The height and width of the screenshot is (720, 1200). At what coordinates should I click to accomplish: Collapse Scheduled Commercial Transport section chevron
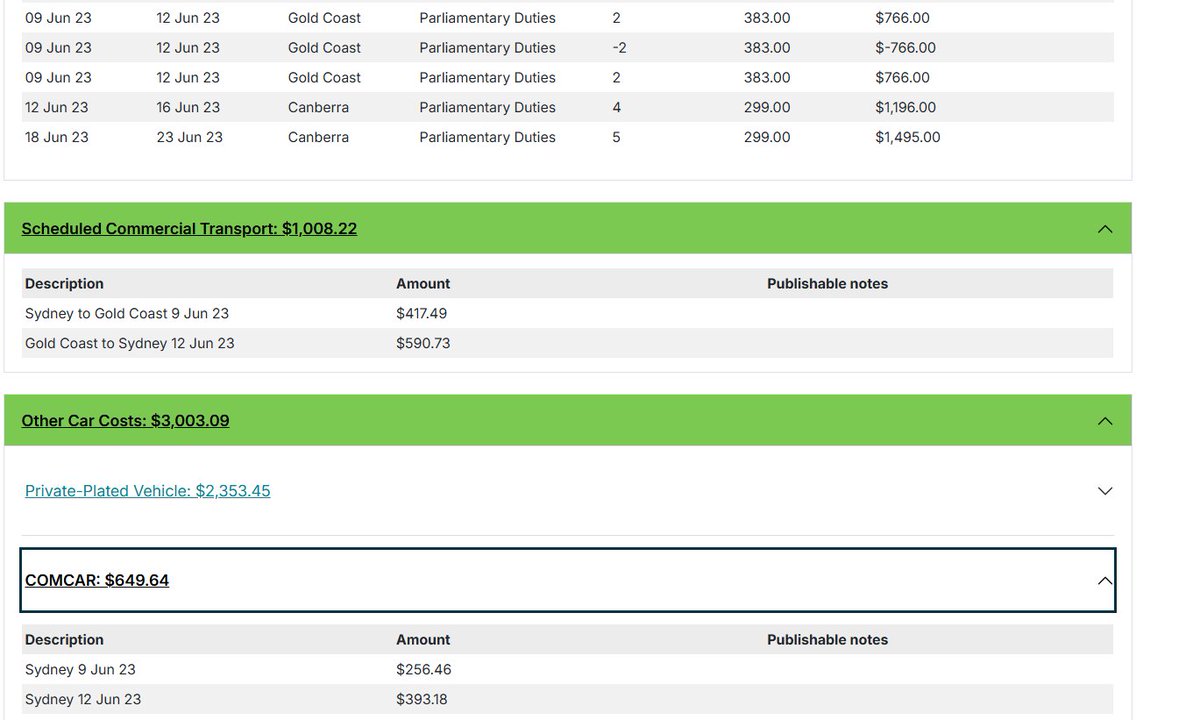(x=1105, y=229)
